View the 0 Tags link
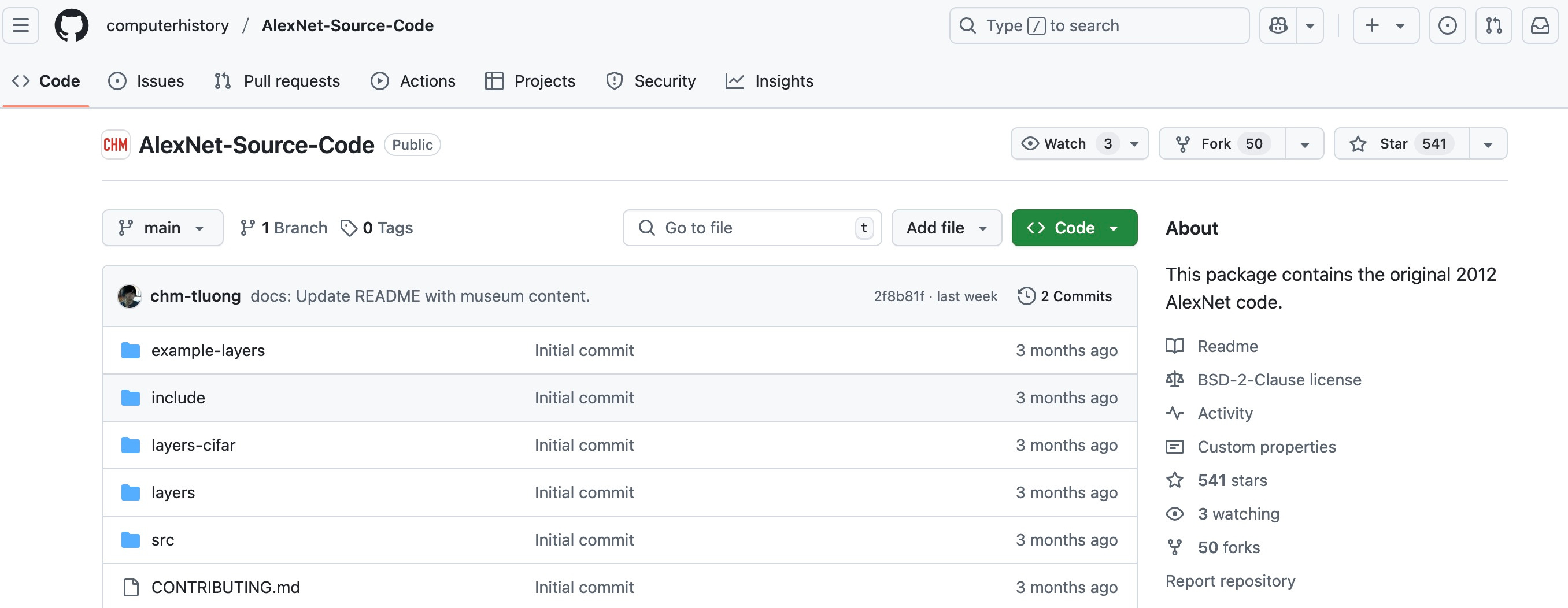 377,228
